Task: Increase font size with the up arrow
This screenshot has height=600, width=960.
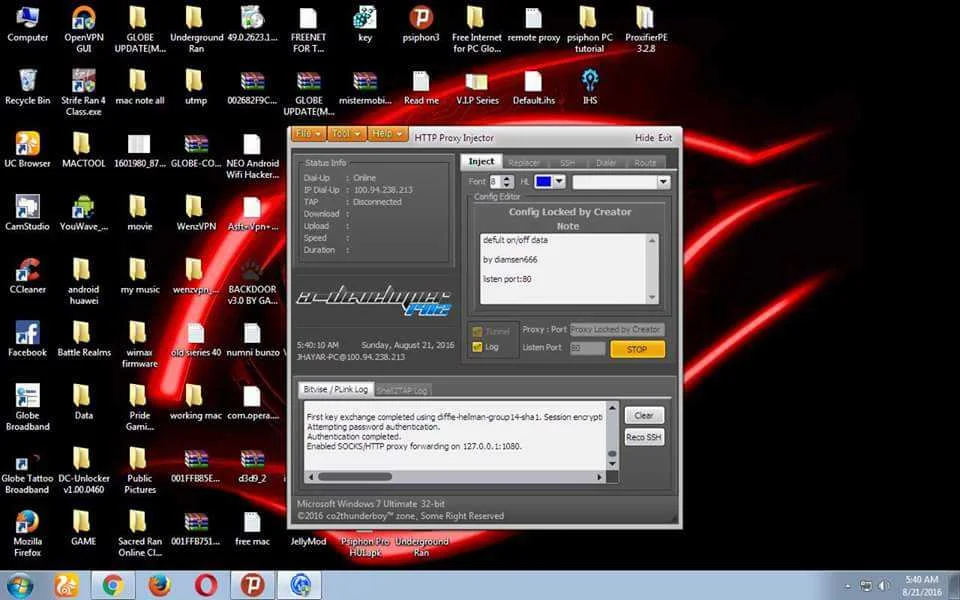Action: 508,178
